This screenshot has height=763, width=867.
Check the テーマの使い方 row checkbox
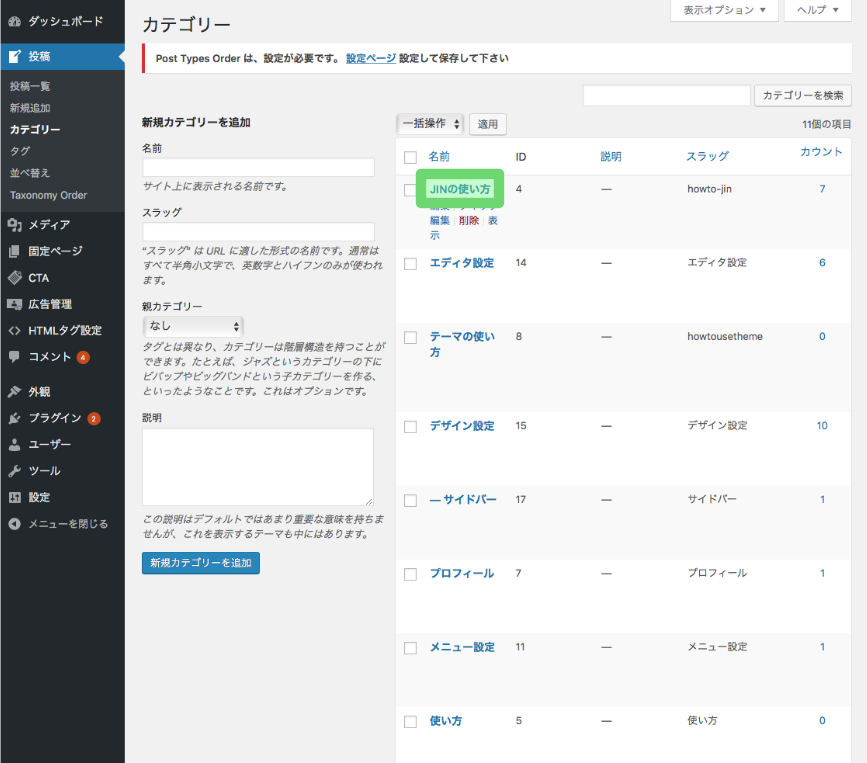click(410, 337)
